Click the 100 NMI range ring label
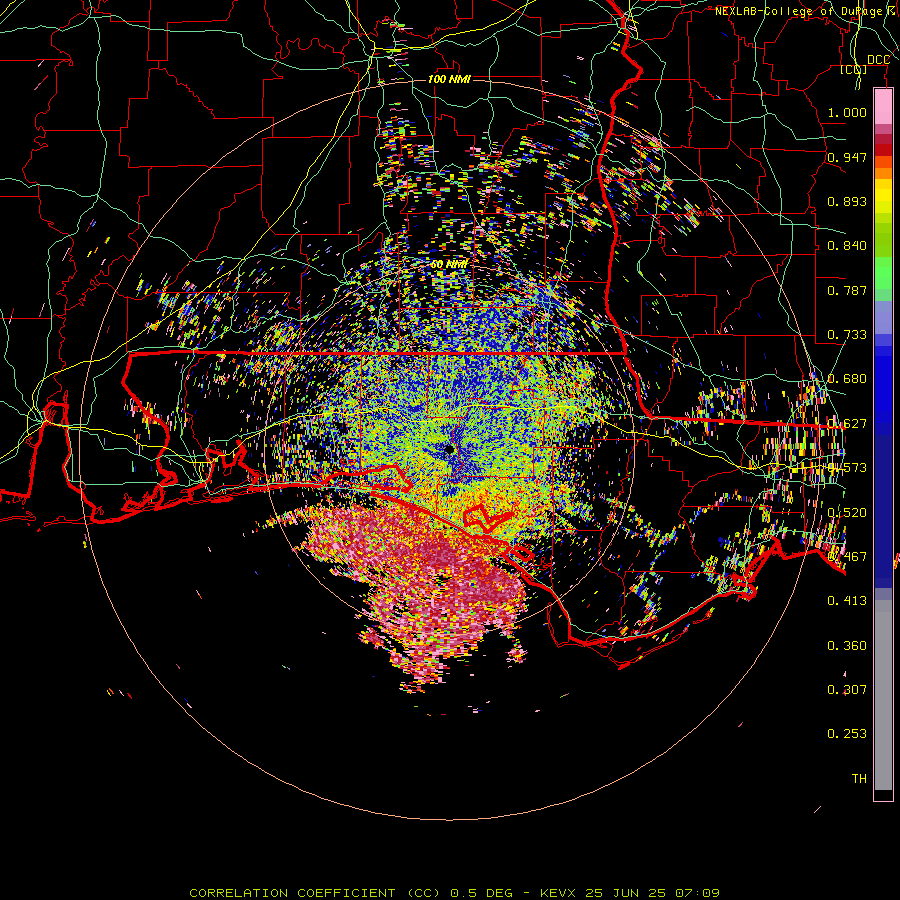This screenshot has width=900, height=900. pos(449,79)
